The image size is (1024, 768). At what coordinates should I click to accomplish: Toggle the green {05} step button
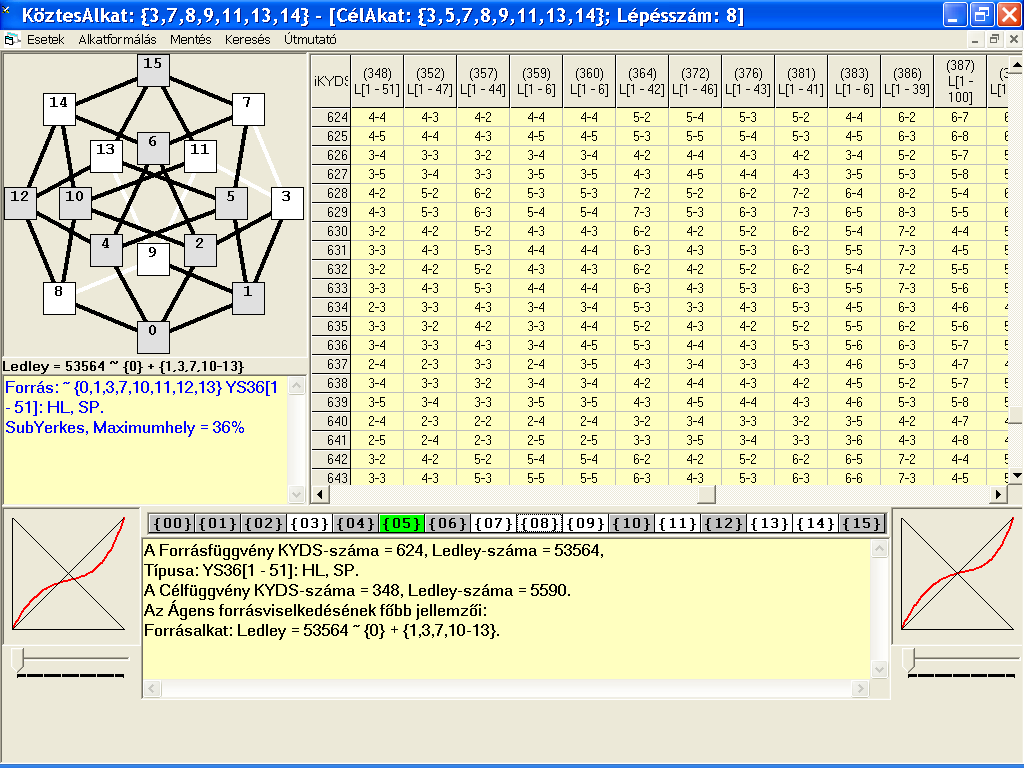tap(402, 523)
